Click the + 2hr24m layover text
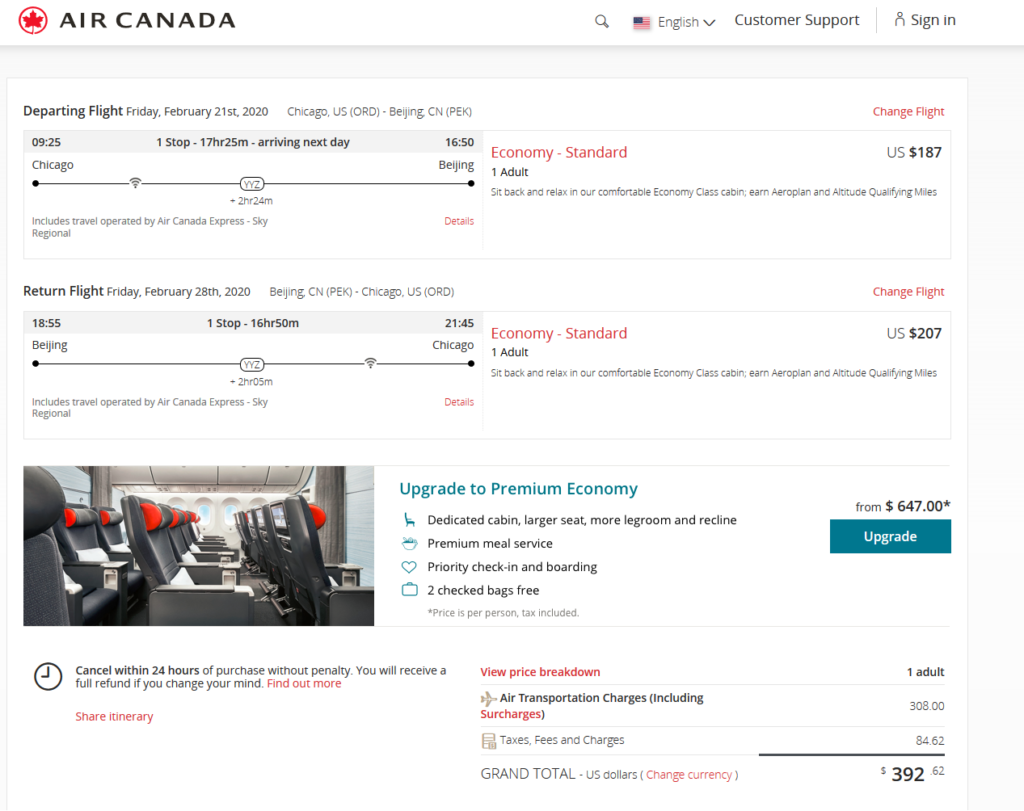 [251, 201]
